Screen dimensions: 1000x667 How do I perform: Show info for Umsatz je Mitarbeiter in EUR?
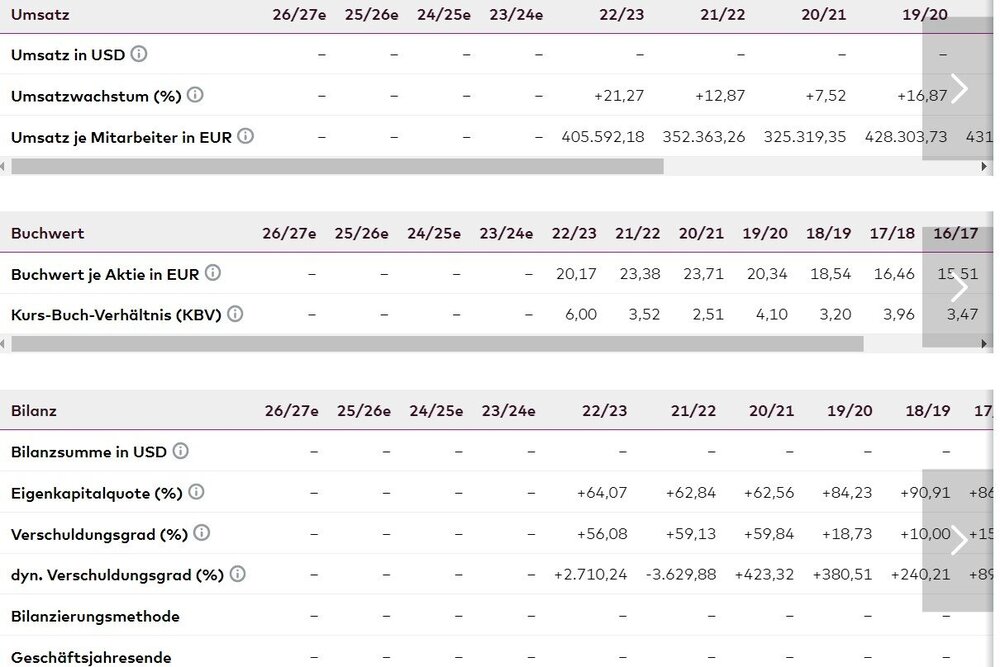click(245, 136)
